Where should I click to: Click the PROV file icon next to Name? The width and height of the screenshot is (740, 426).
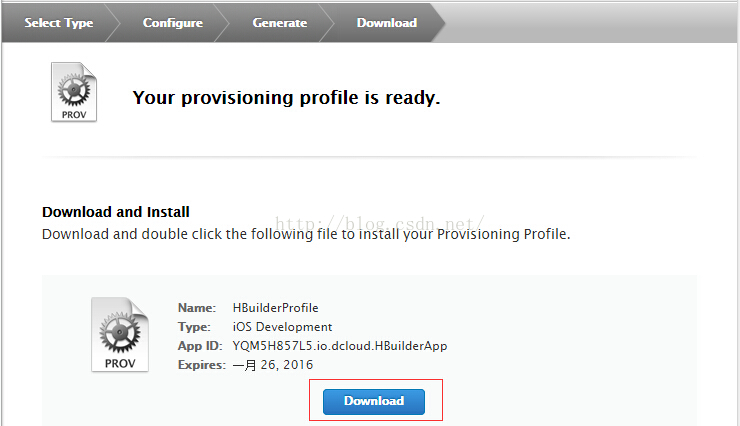(x=120, y=334)
